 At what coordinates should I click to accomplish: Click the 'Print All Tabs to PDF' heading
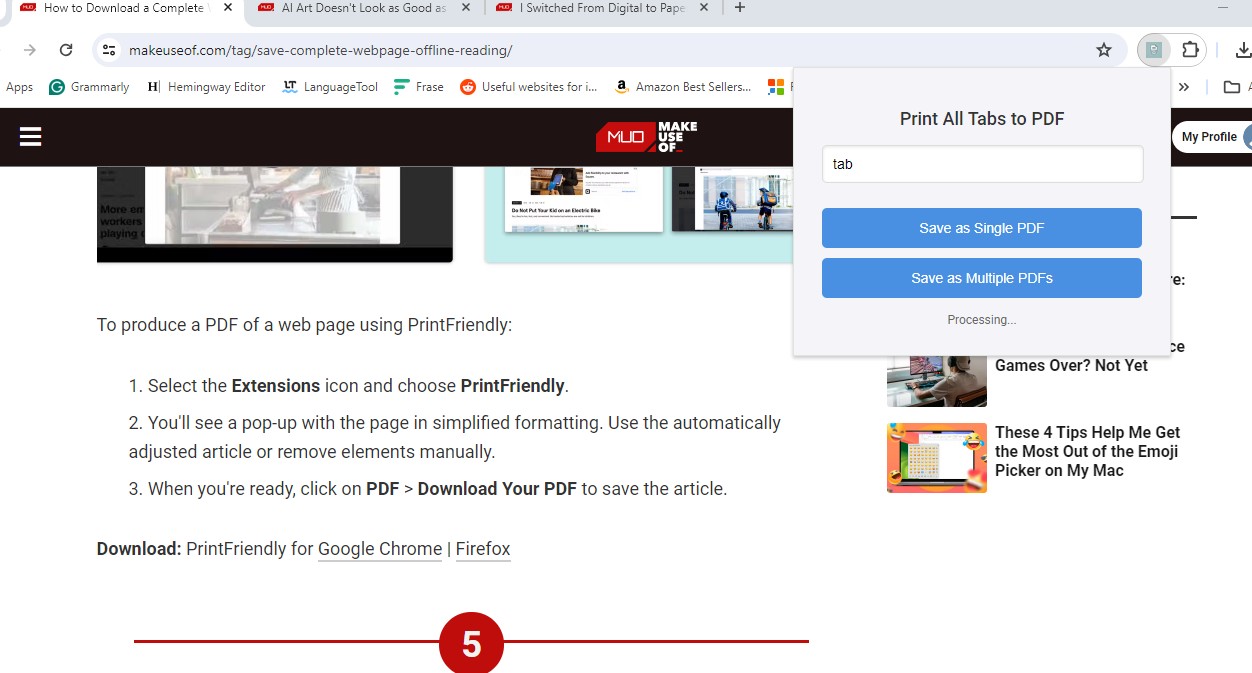982,119
